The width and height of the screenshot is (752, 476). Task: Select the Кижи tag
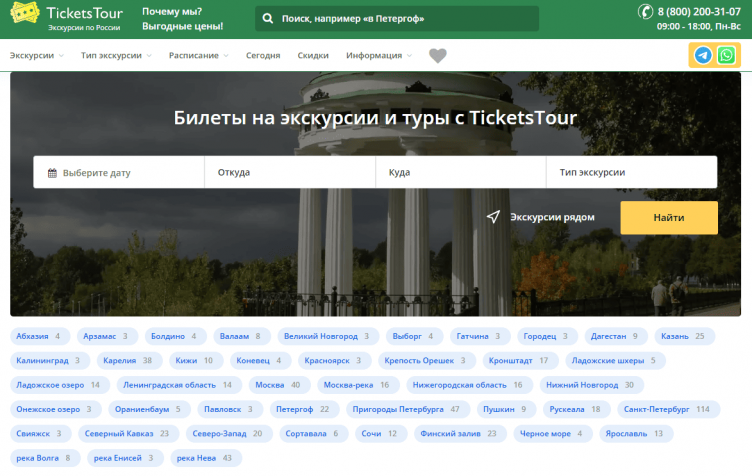point(196,360)
